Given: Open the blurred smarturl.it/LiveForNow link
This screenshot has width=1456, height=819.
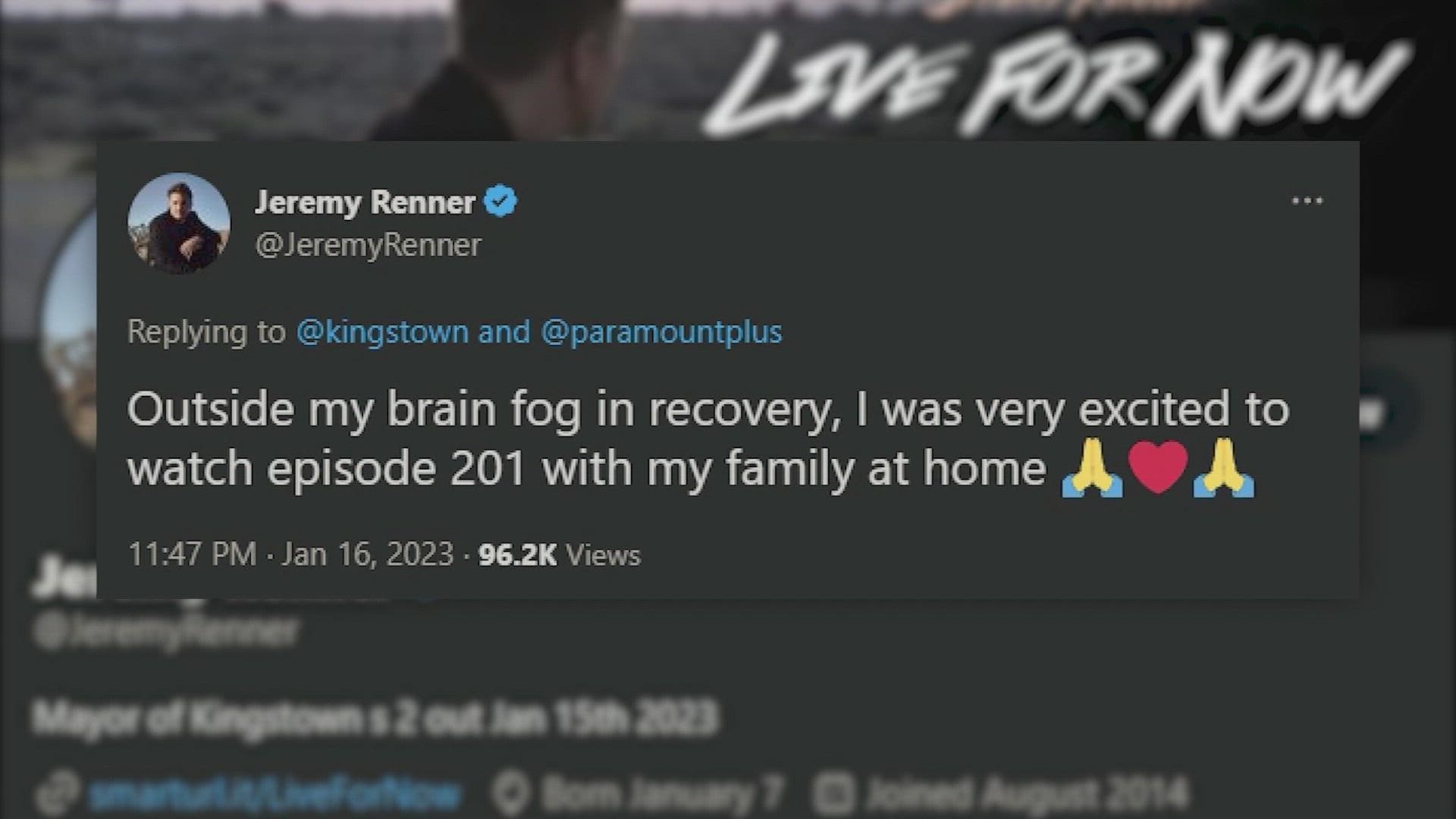Looking at the screenshot, I should click(x=275, y=794).
